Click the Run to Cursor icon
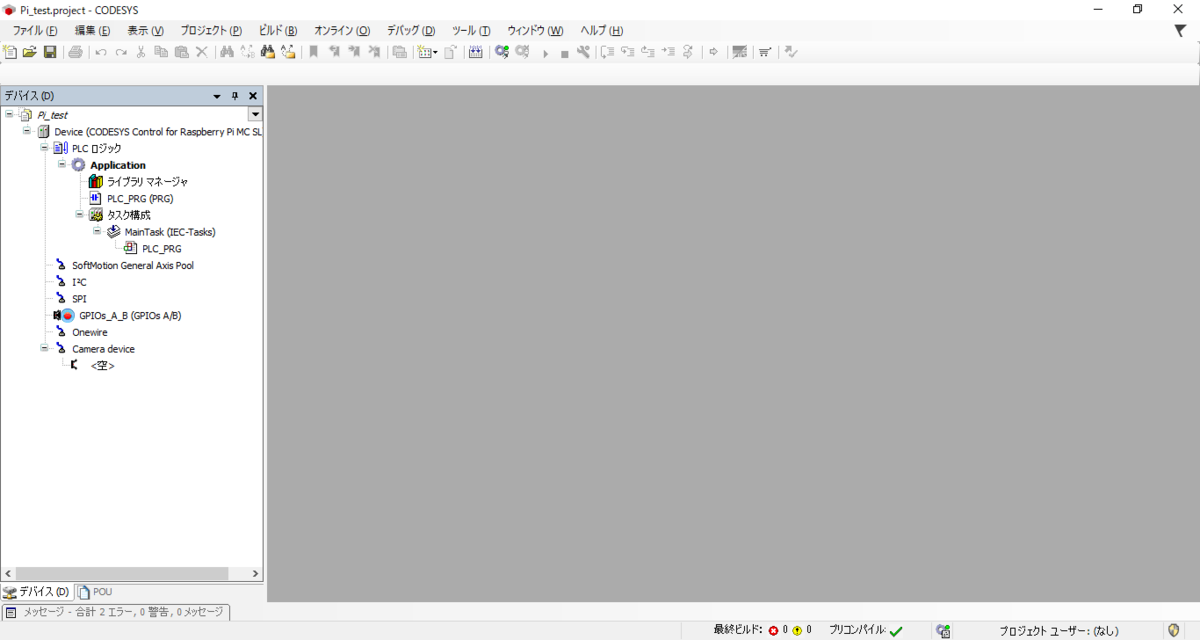Image resolution: width=1200 pixels, height=640 pixels. click(x=667, y=52)
